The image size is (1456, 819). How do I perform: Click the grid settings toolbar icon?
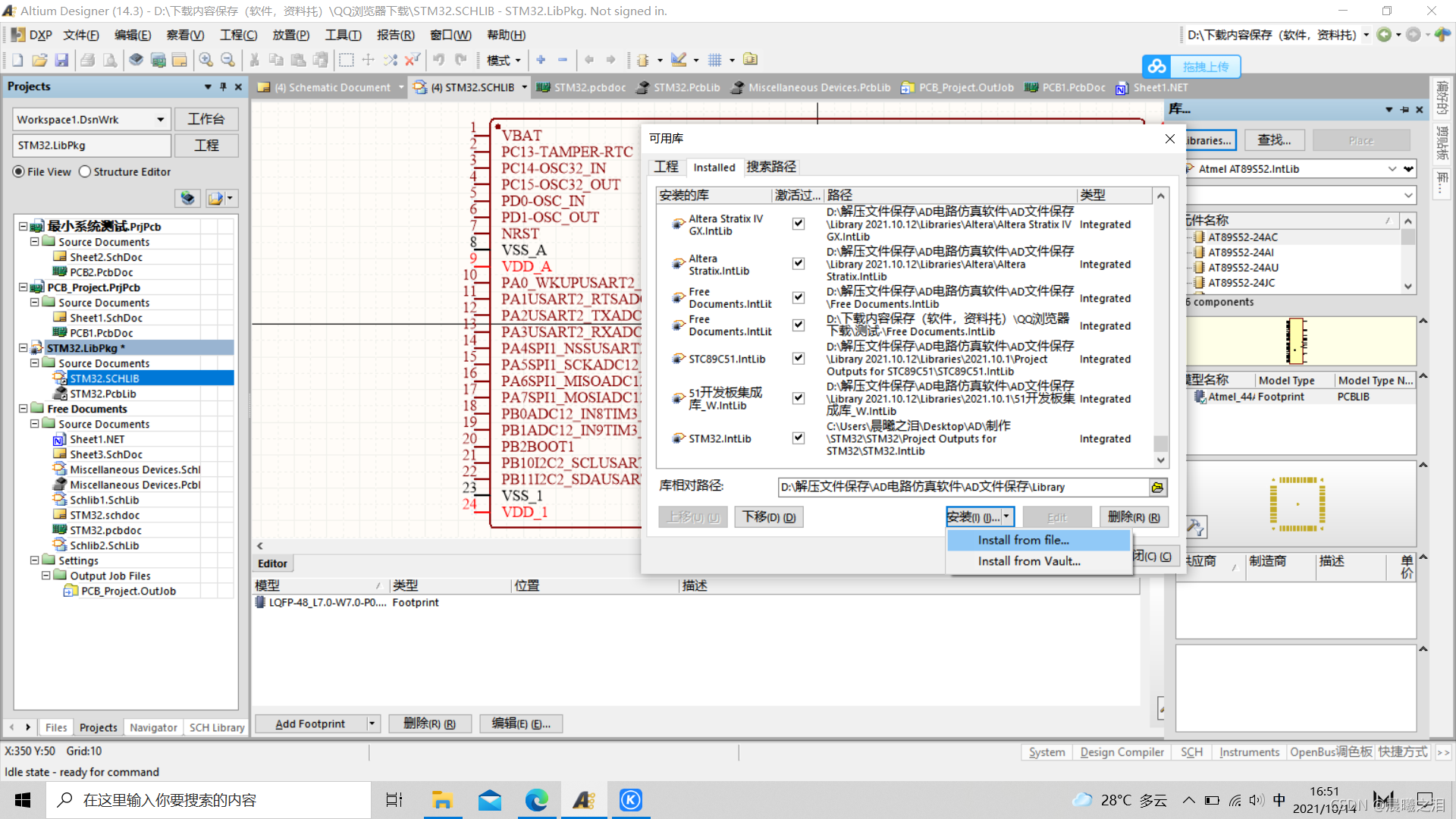[715, 60]
